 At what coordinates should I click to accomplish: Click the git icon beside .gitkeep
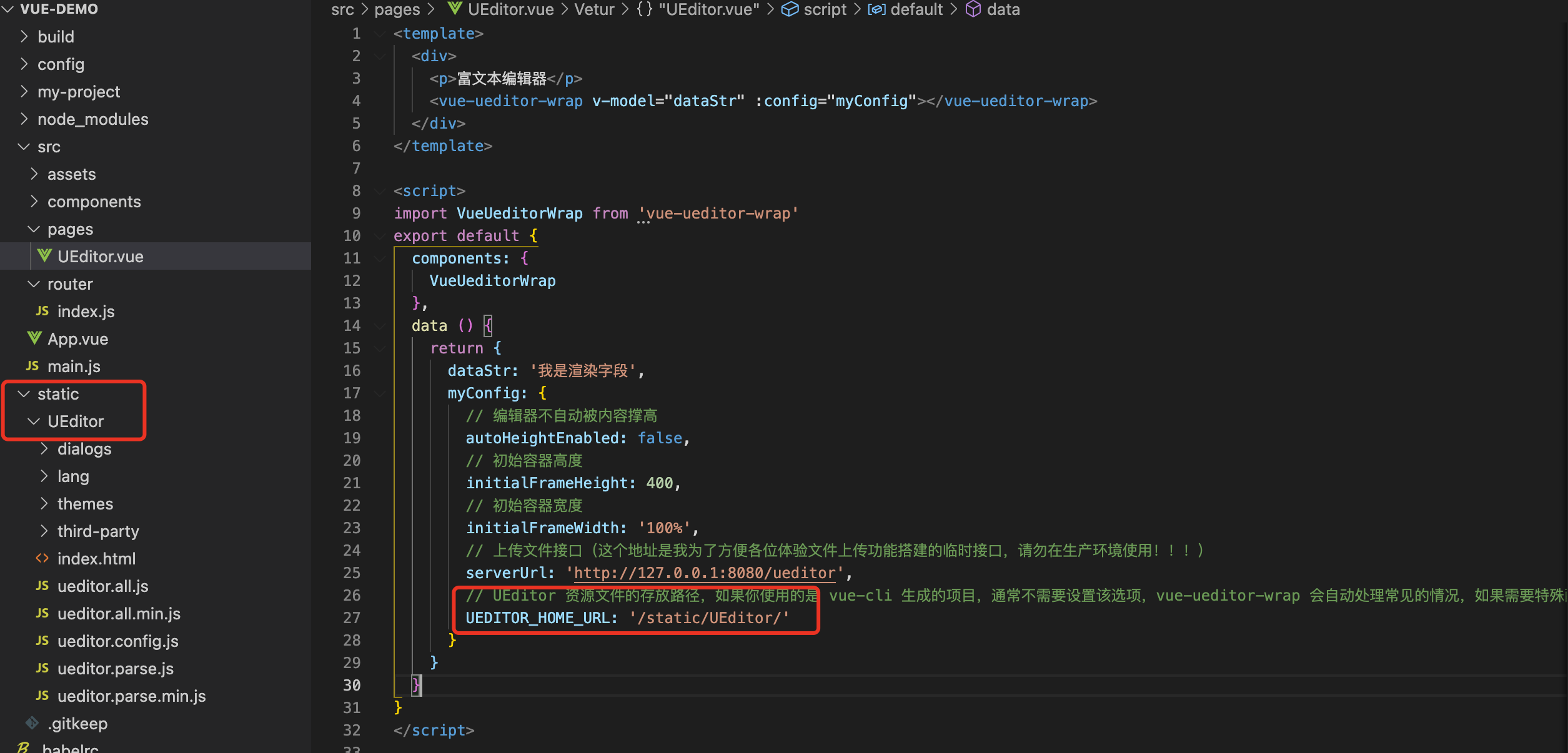click(x=32, y=723)
